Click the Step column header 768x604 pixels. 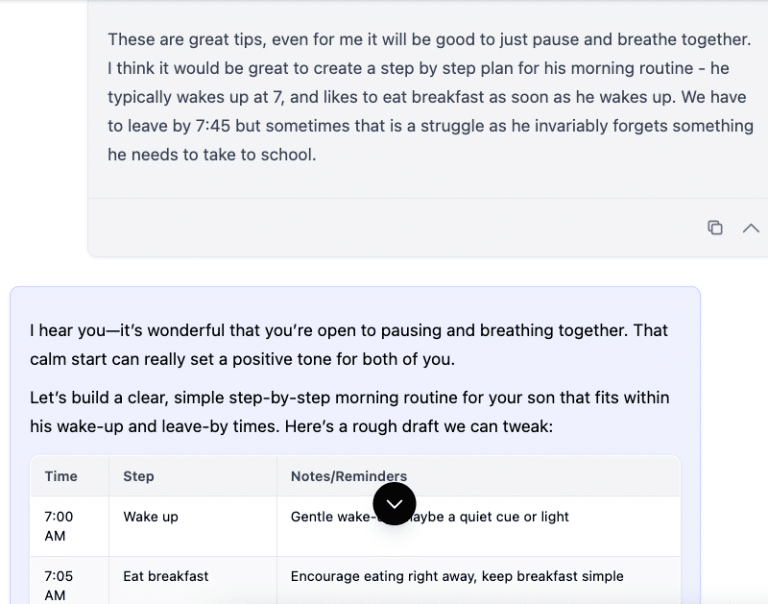(139, 476)
